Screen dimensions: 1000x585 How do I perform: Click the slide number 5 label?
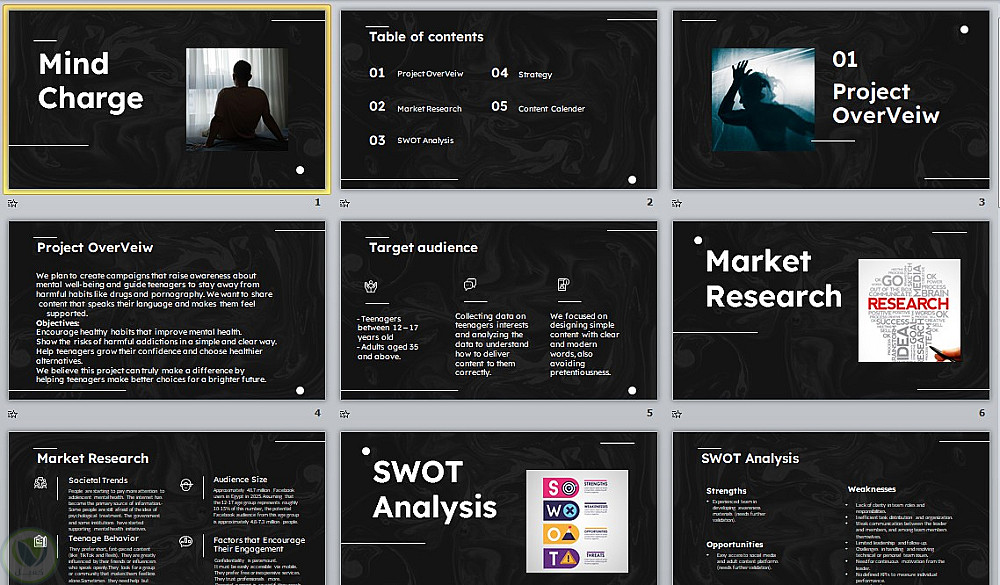coord(650,413)
